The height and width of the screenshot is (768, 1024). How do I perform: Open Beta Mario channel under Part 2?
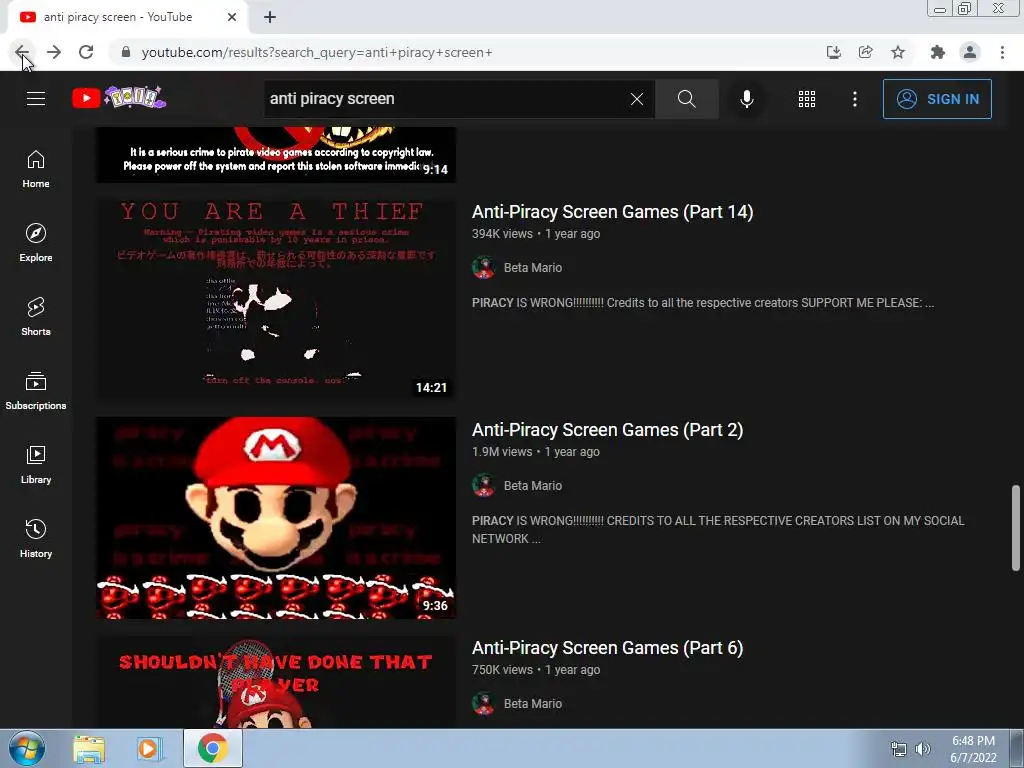pos(533,486)
